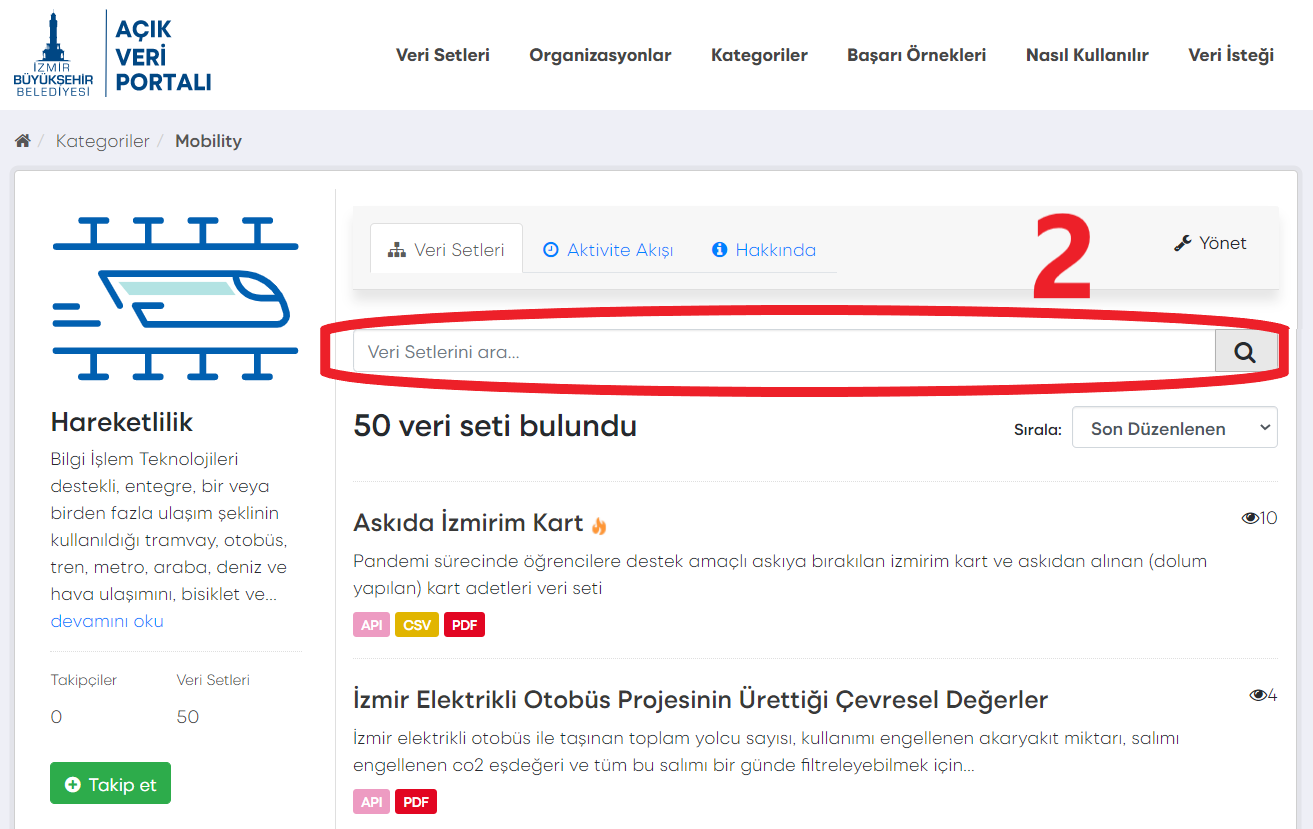1313x829 pixels.
Task: Open the Sırala sort dropdown
Action: pyautogui.click(x=1174, y=428)
